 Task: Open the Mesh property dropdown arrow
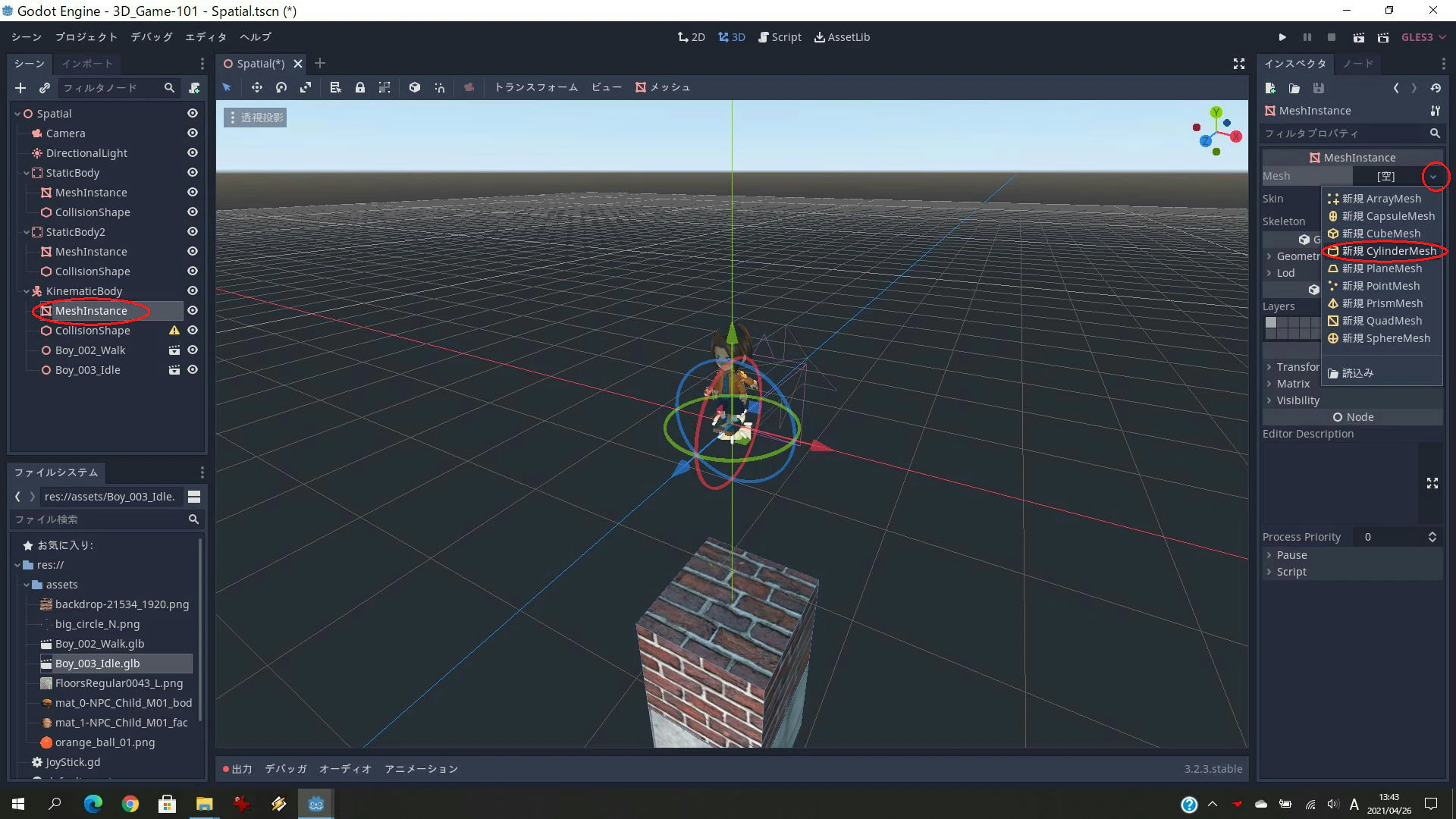(1433, 176)
